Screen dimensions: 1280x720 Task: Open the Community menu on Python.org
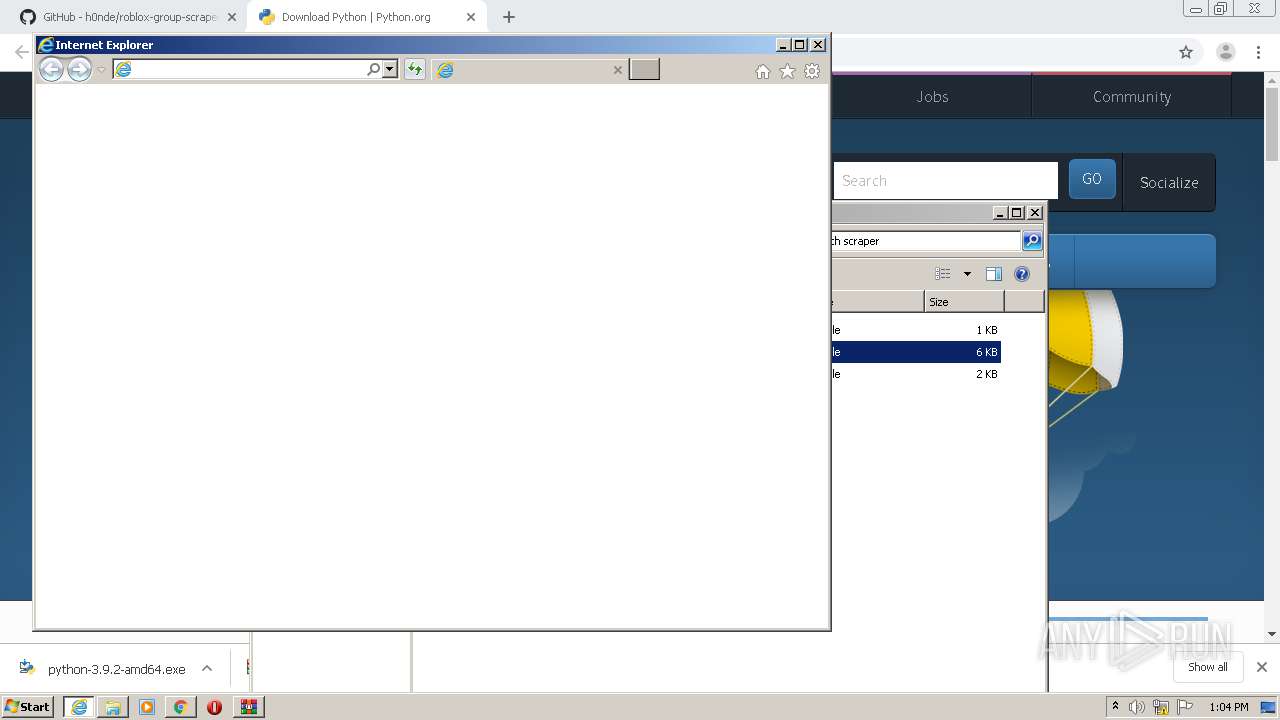(x=1132, y=96)
